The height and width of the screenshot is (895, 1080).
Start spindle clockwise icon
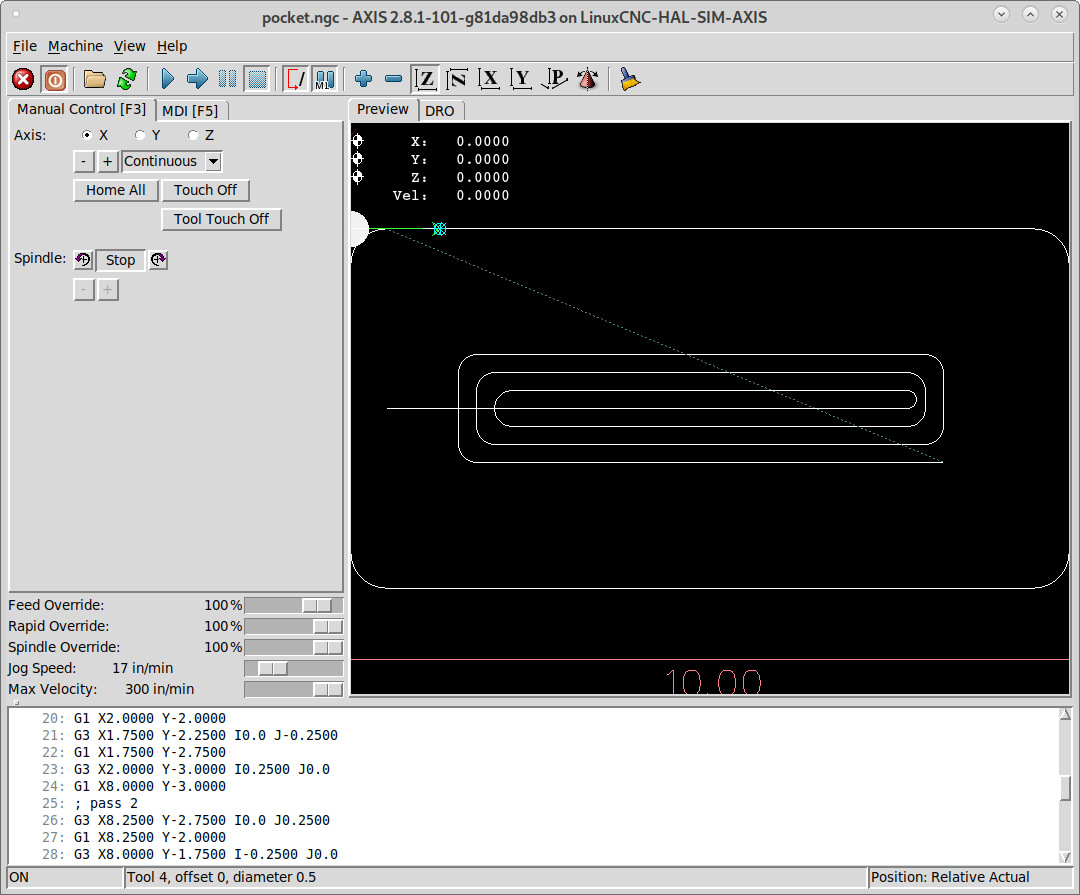158,260
